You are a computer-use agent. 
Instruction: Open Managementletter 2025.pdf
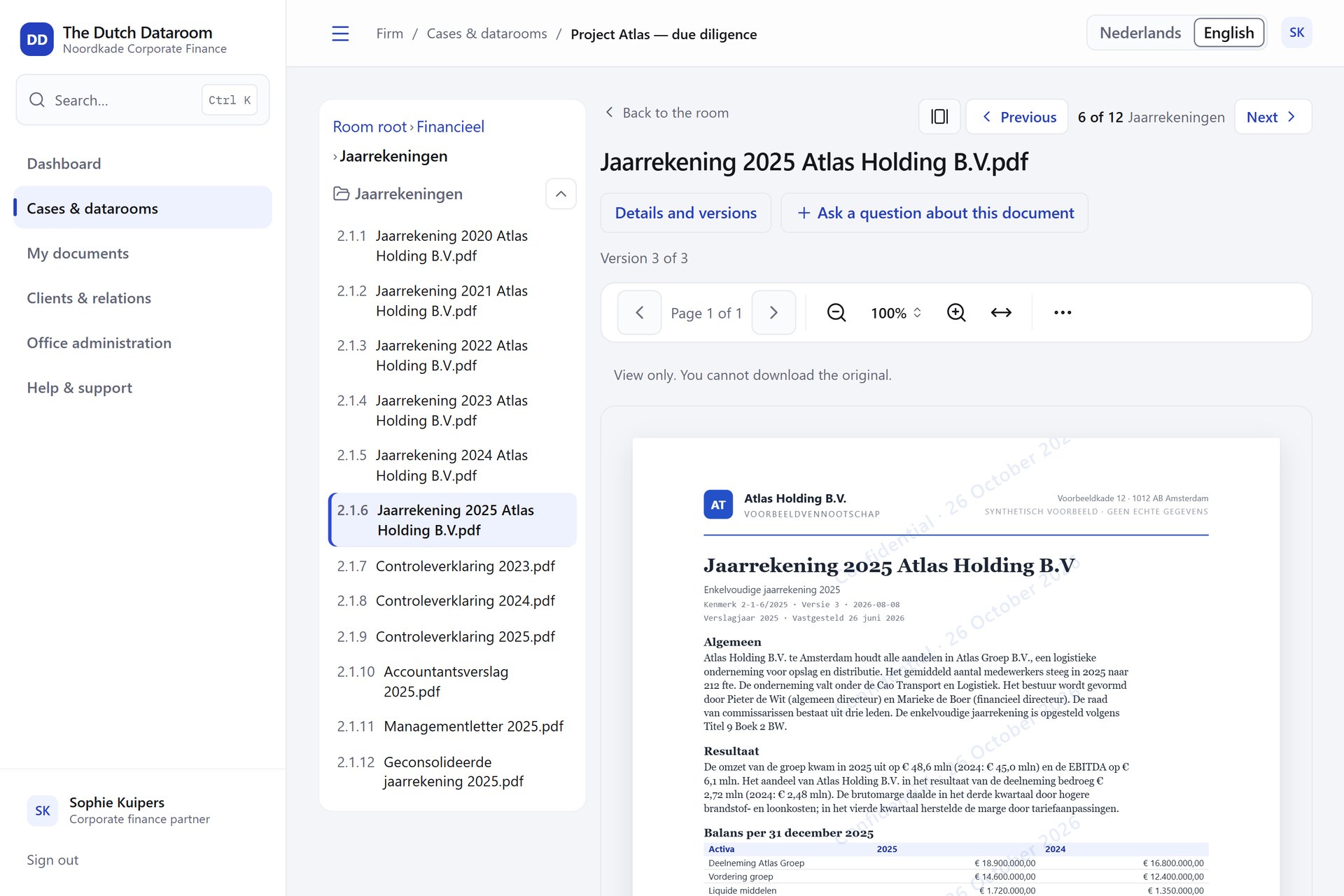pos(452,727)
